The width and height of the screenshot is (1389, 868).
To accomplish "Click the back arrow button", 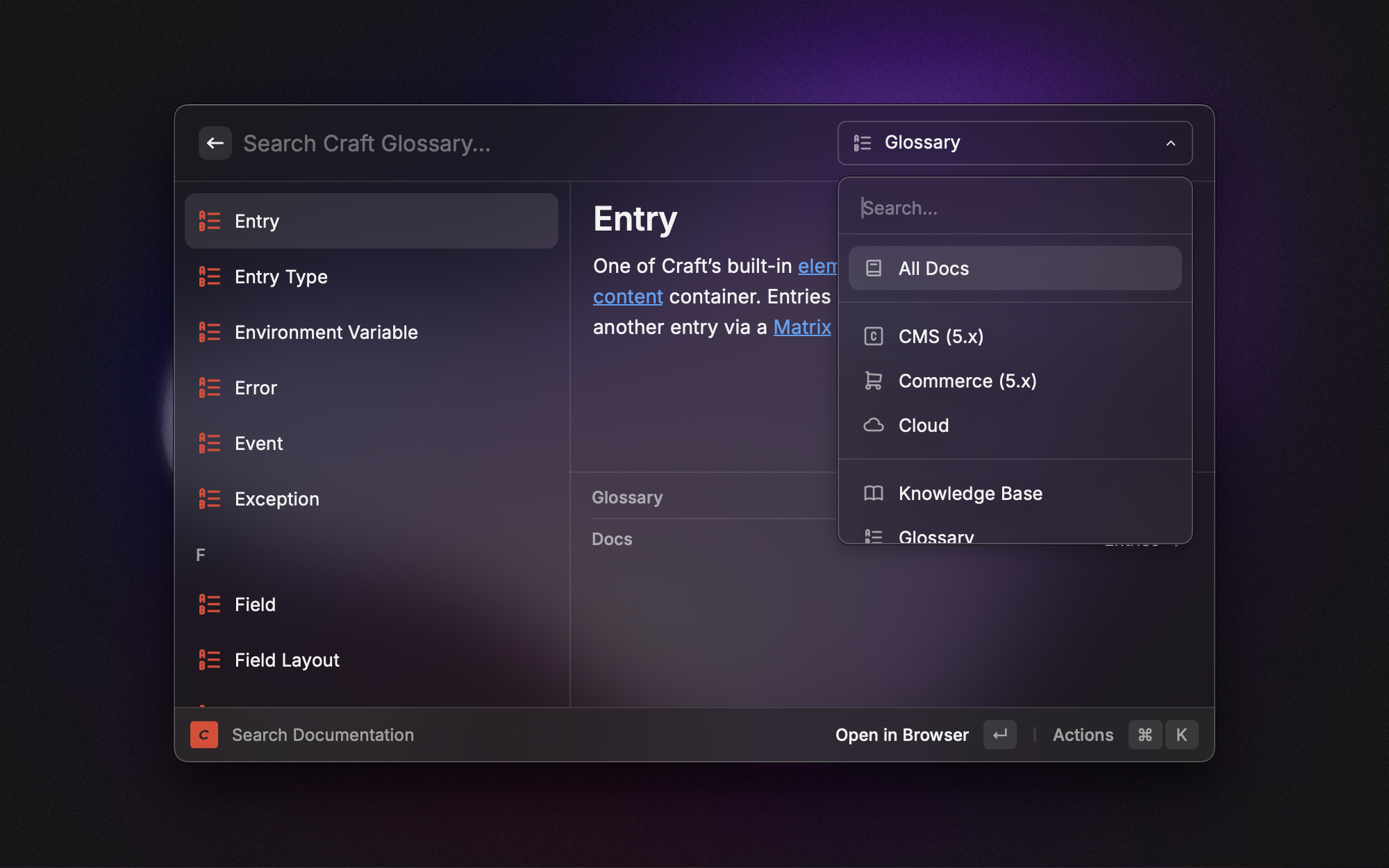I will click(x=215, y=143).
